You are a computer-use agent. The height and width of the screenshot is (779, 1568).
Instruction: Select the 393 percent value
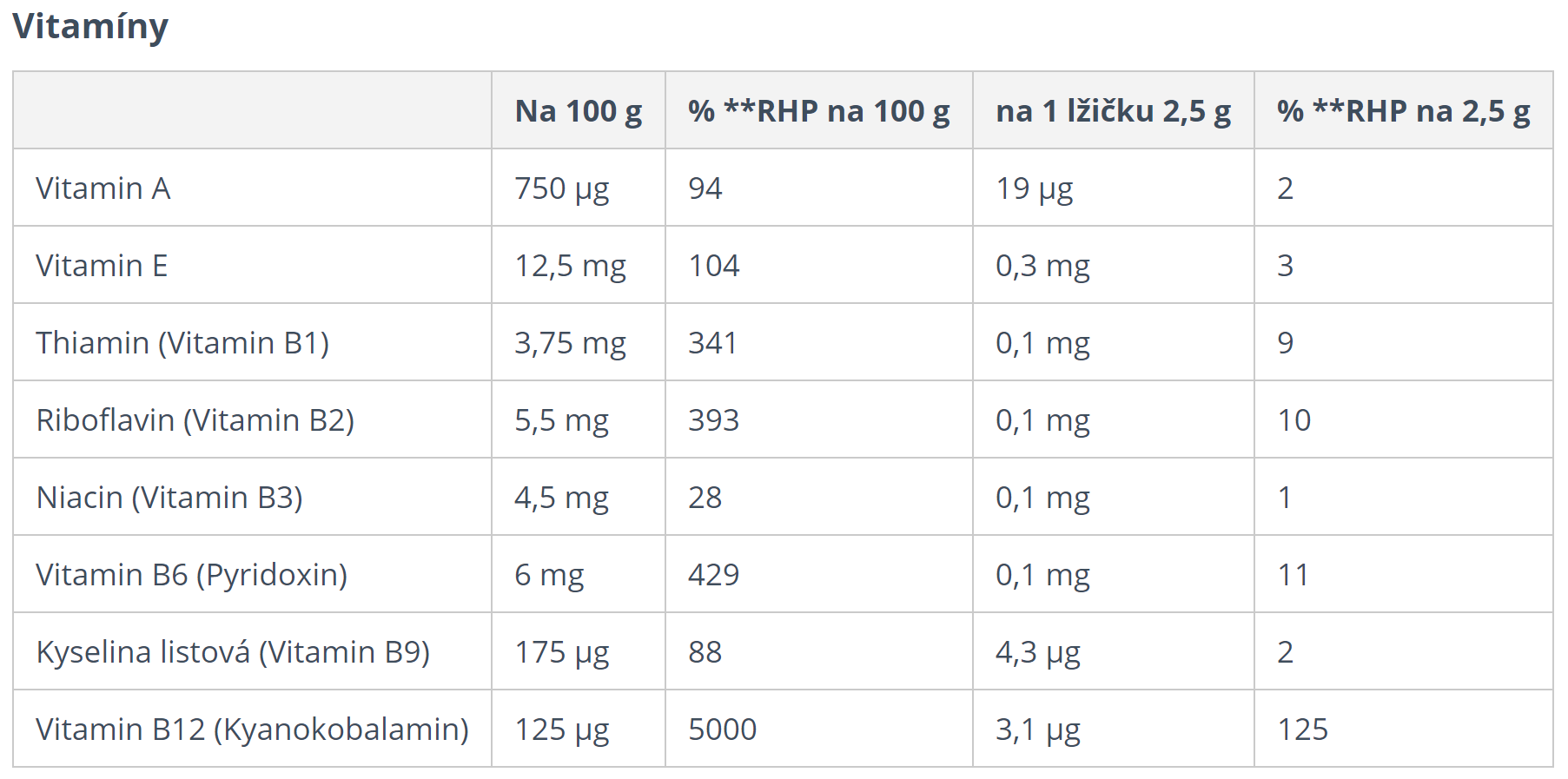pos(714,420)
